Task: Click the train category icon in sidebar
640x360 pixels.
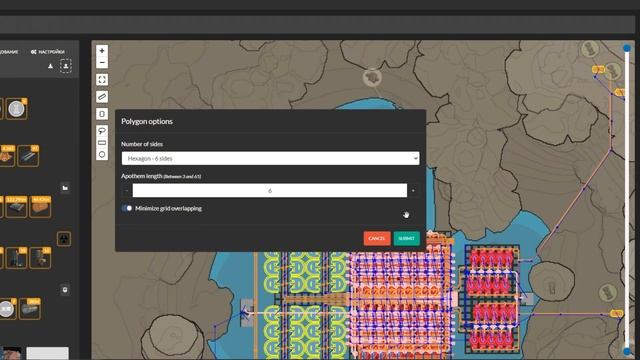Action: click(x=65, y=290)
